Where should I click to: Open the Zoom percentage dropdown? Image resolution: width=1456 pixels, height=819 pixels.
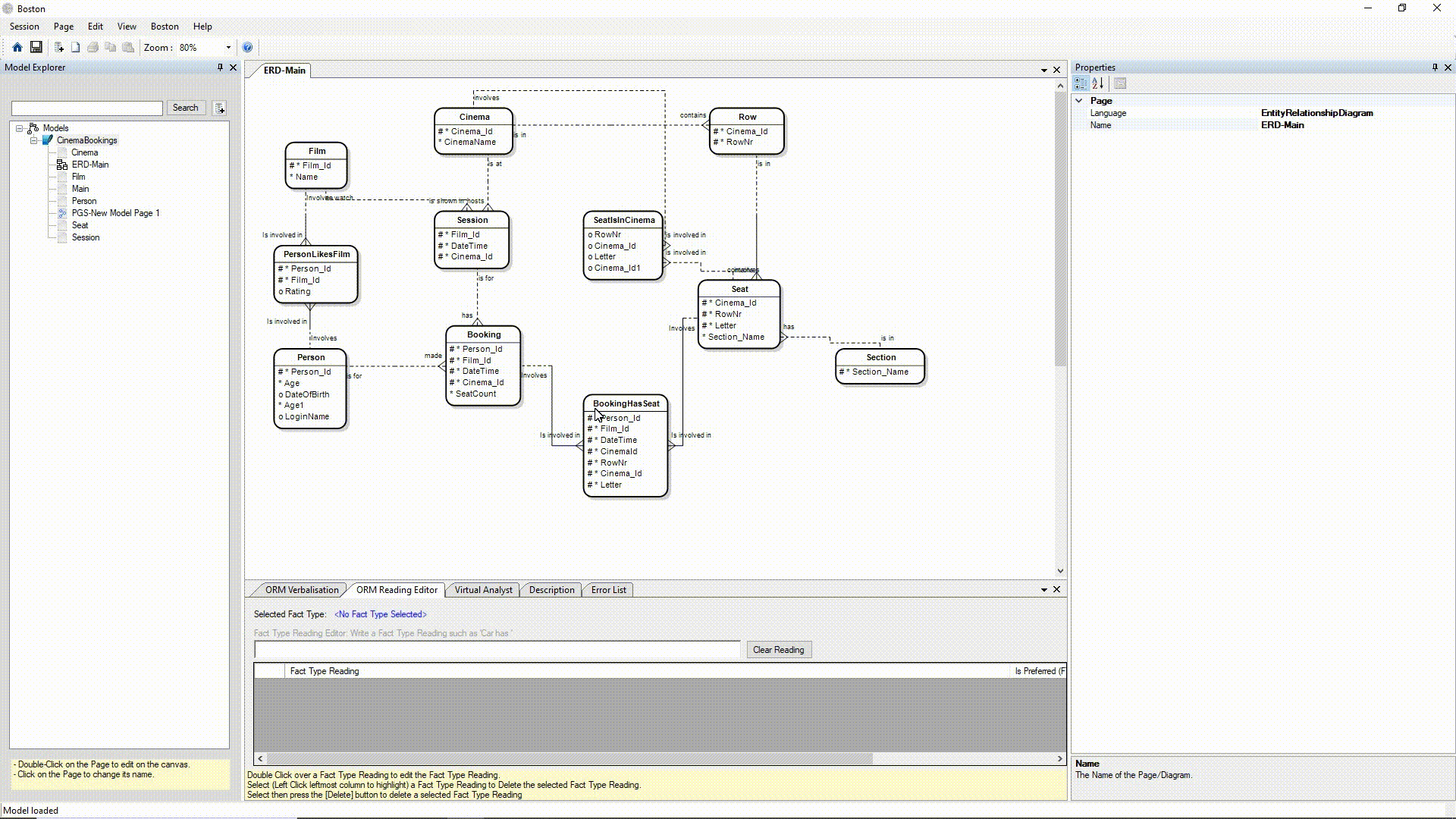click(228, 47)
